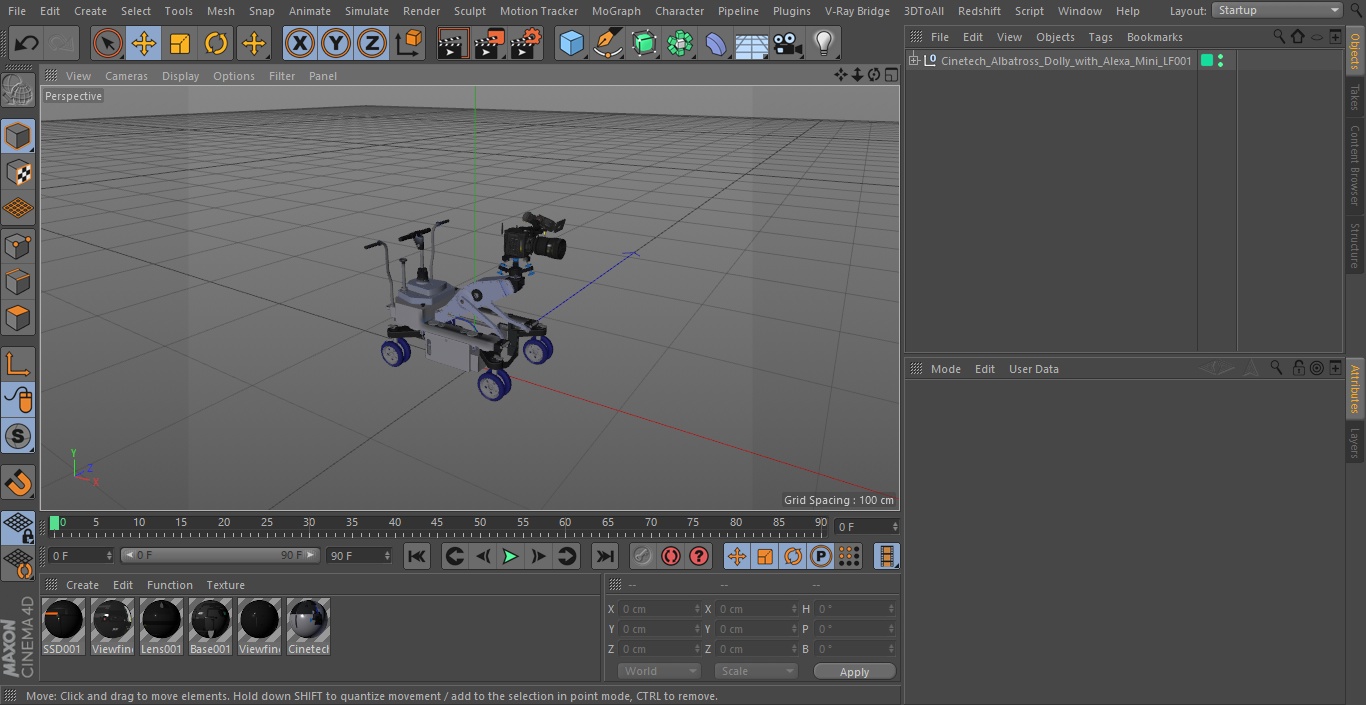
Task: Expand the Cinetech_Albatross_Dolly object tree
Action: click(x=913, y=61)
